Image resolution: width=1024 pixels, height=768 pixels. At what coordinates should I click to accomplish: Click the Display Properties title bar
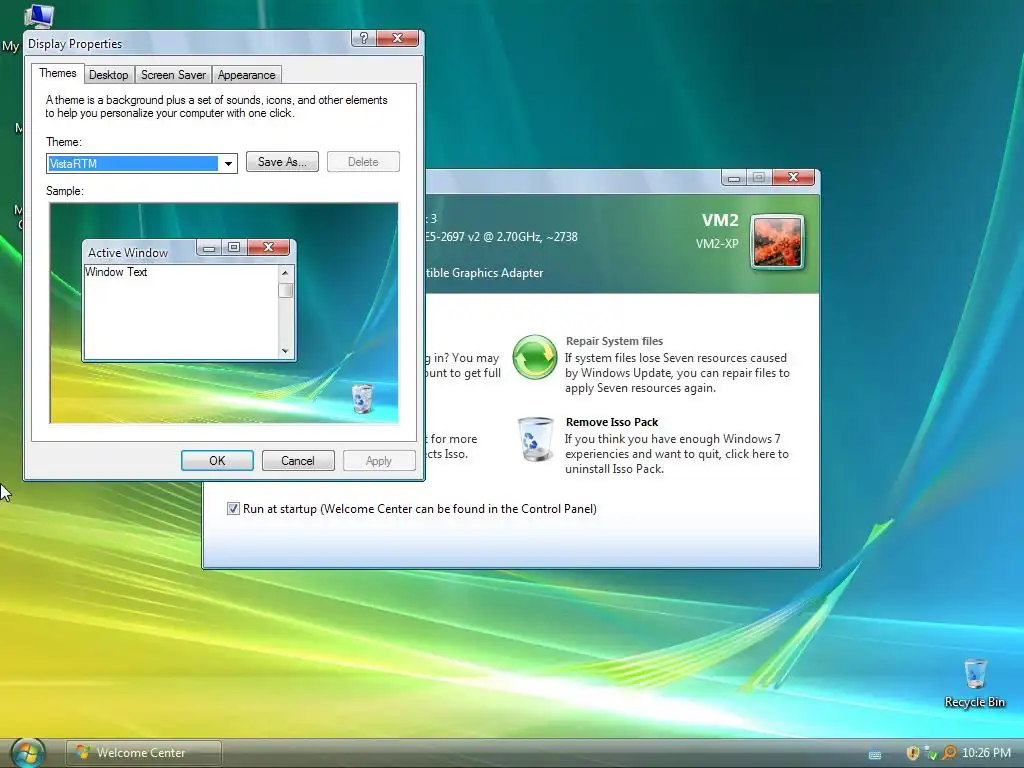pos(188,43)
